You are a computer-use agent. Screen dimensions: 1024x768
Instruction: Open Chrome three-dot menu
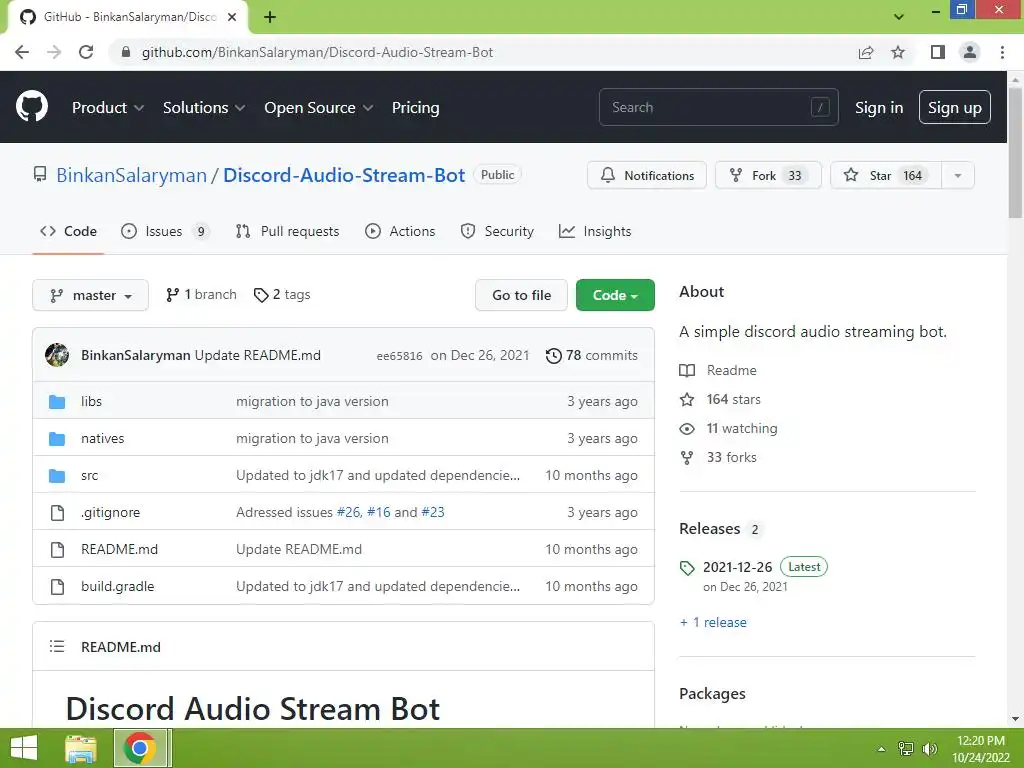1002,52
